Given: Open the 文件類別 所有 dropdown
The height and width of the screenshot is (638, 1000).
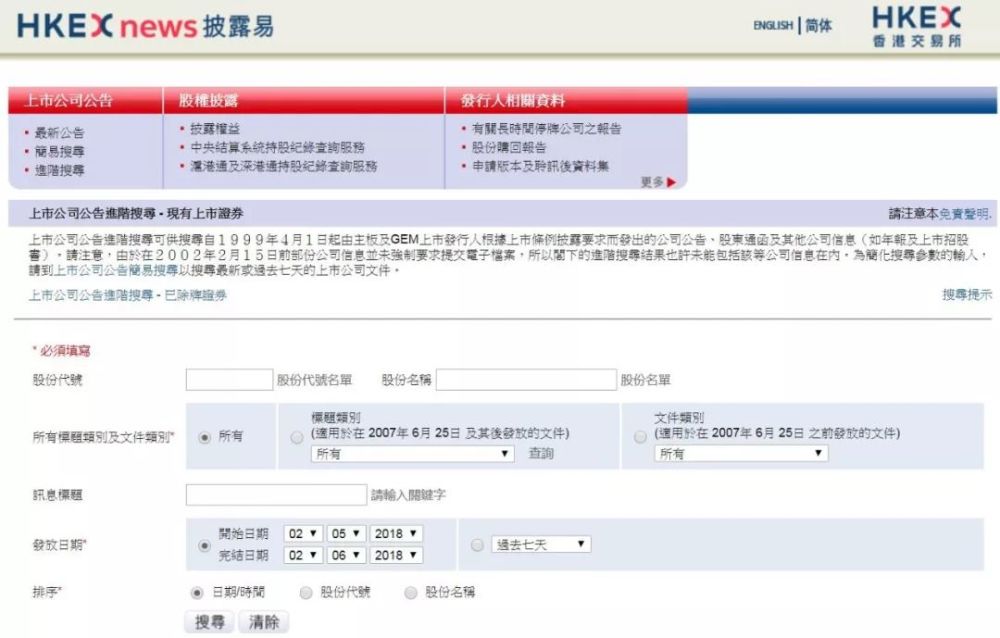Looking at the screenshot, I should point(741,454).
